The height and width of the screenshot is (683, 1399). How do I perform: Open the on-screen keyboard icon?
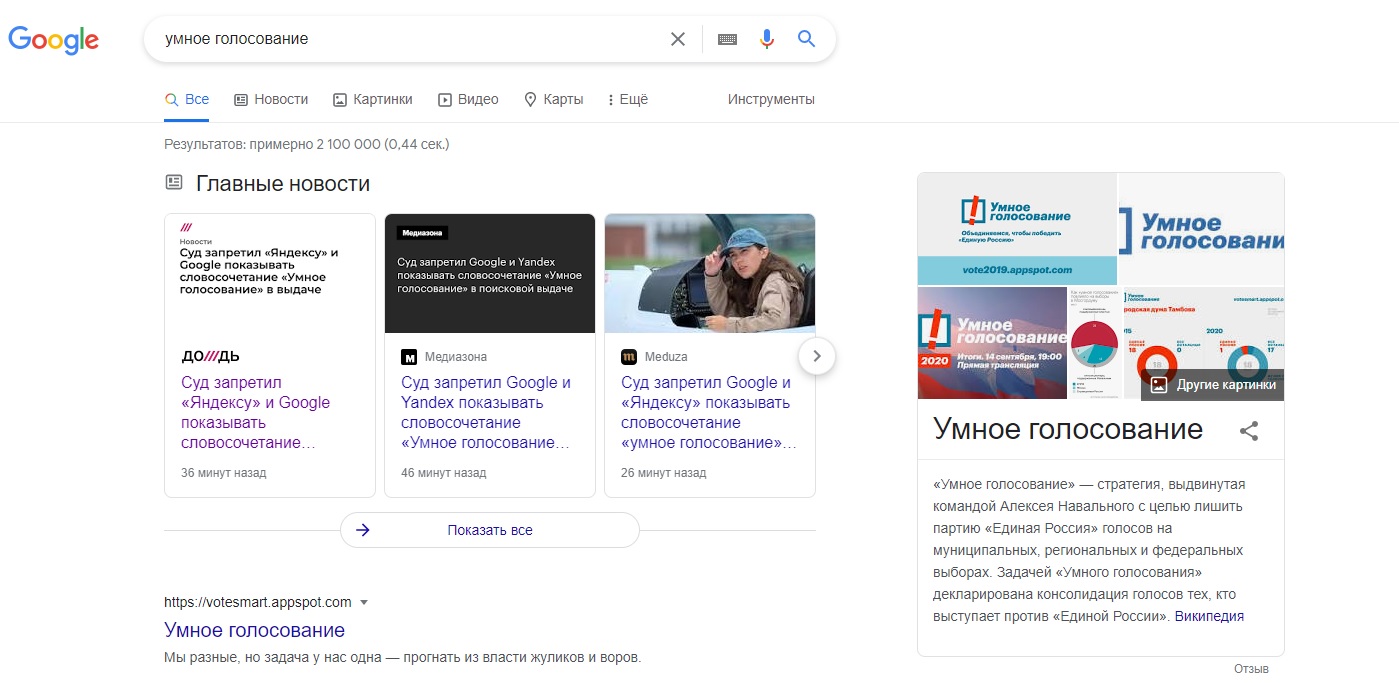[x=727, y=39]
